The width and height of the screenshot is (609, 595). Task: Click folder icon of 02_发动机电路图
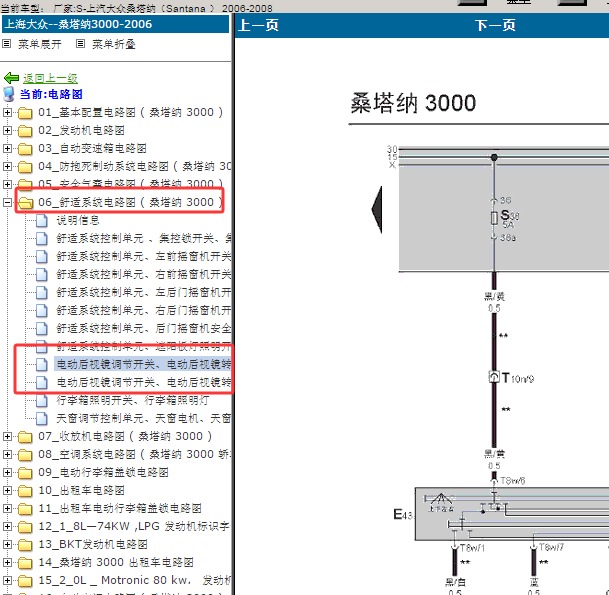pyautogui.click(x=25, y=130)
